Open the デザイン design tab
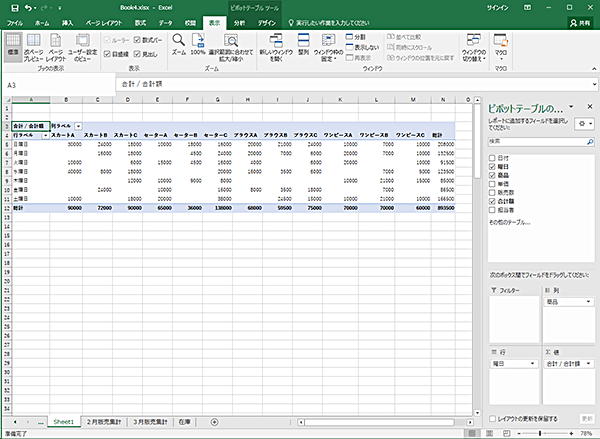 [x=267, y=23]
